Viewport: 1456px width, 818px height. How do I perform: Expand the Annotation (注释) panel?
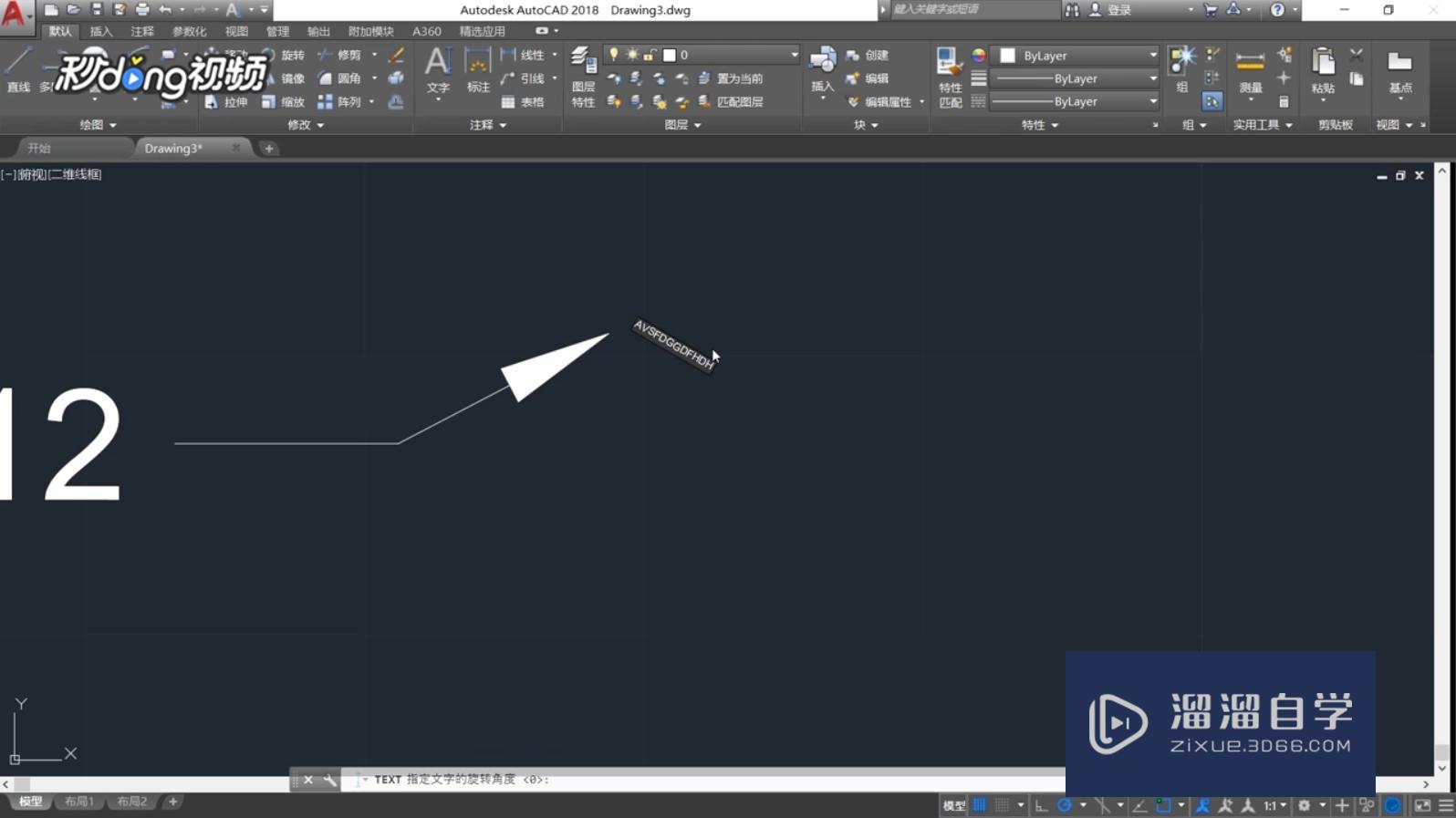tap(488, 125)
